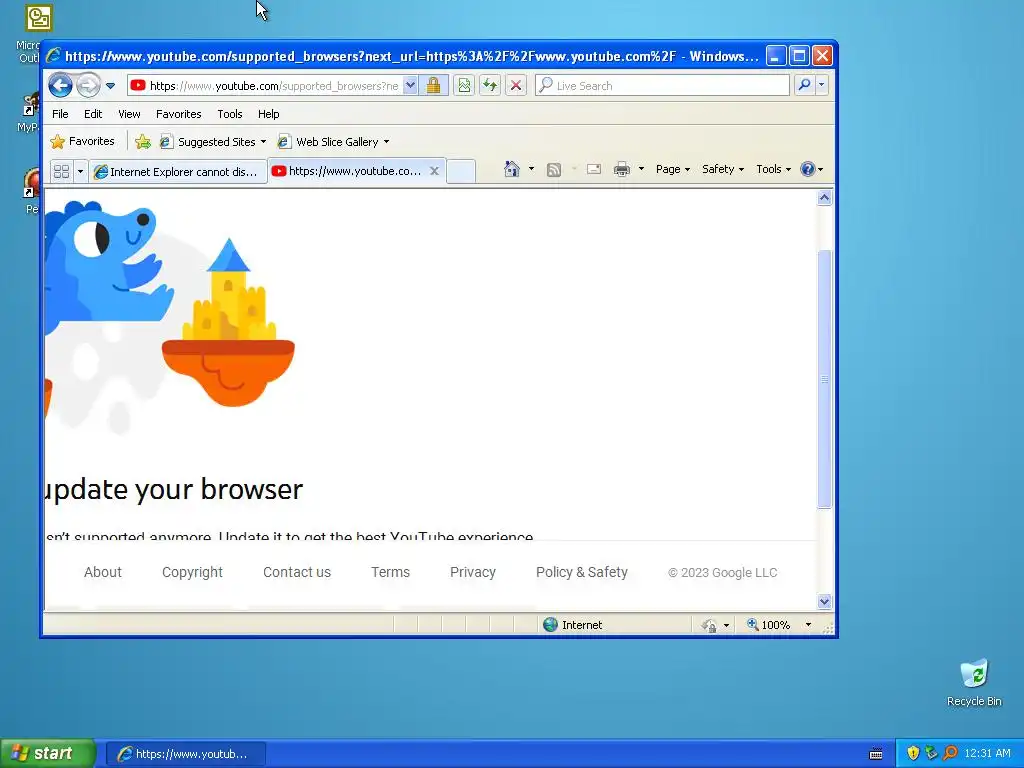This screenshot has height=768, width=1024.
Task: Switch to Internet Explorer cannot display tab
Action: click(x=177, y=171)
